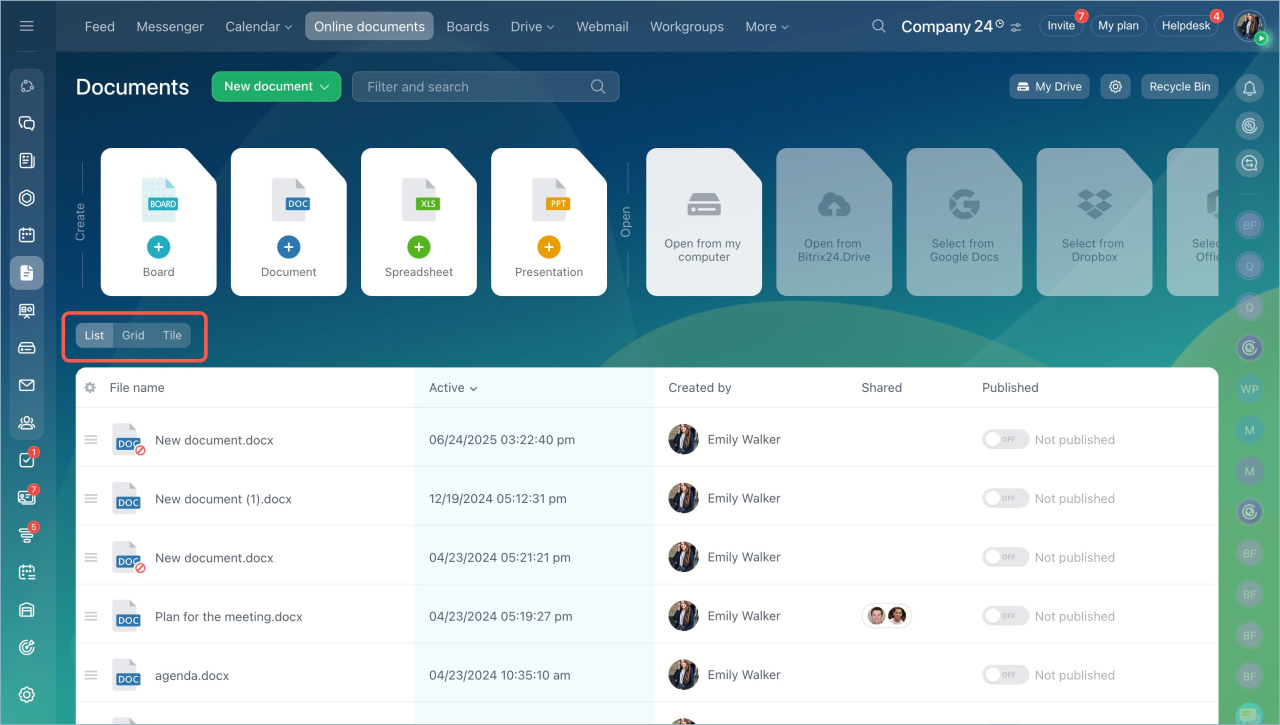This screenshot has width=1280, height=725.
Task: Toggle Published switch for New document (1).docx
Action: click(1004, 498)
